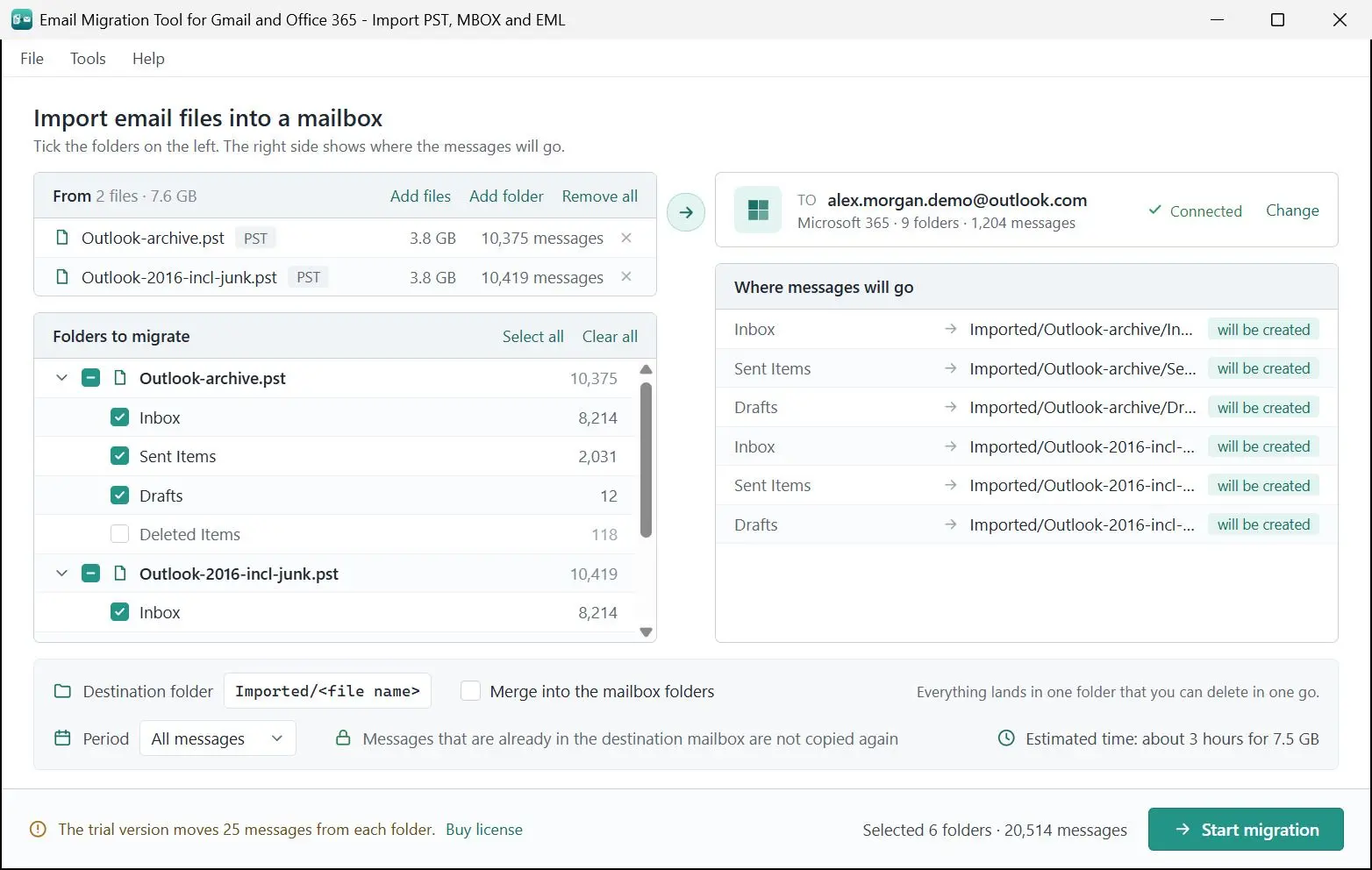The height and width of the screenshot is (870, 1372).
Task: Uncheck the Drafts folder checkbox
Action: click(x=120, y=496)
